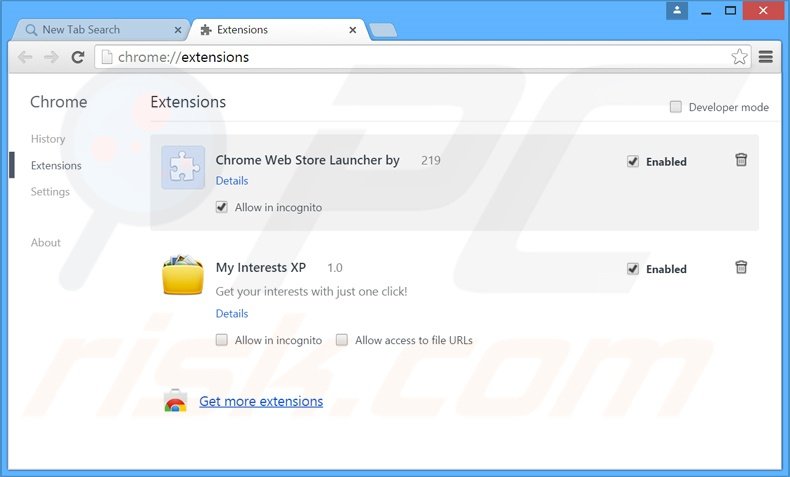Select the Extensions browser tab
This screenshot has width=790, height=477.
[x=280, y=30]
